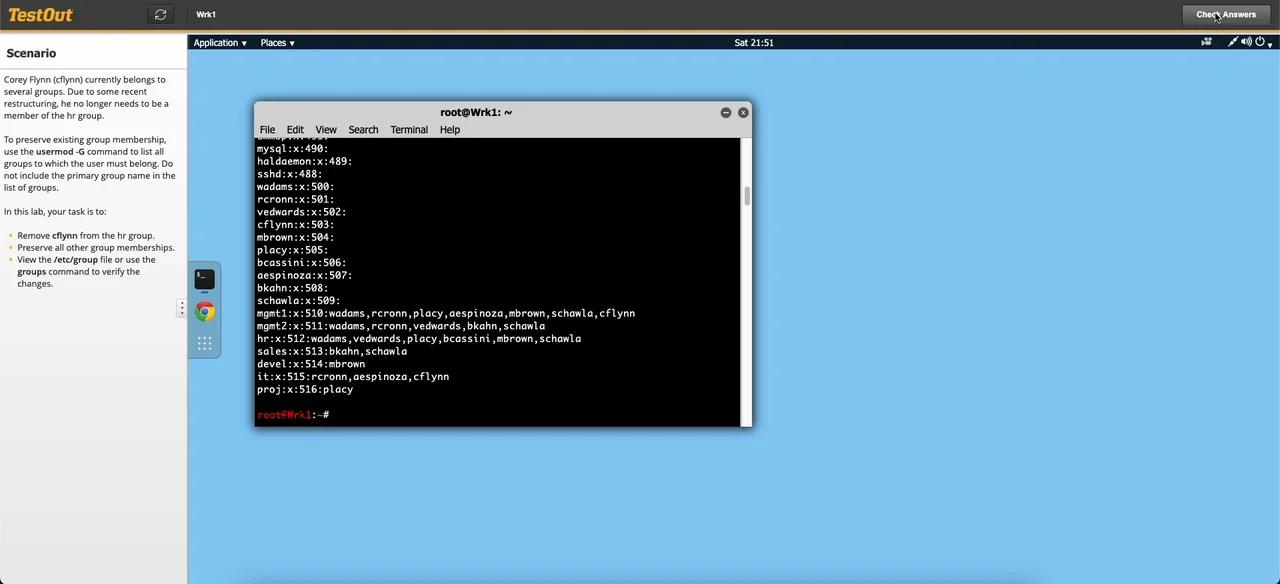Click the volume icon in the top bar
1280x584 pixels.
1246,42
